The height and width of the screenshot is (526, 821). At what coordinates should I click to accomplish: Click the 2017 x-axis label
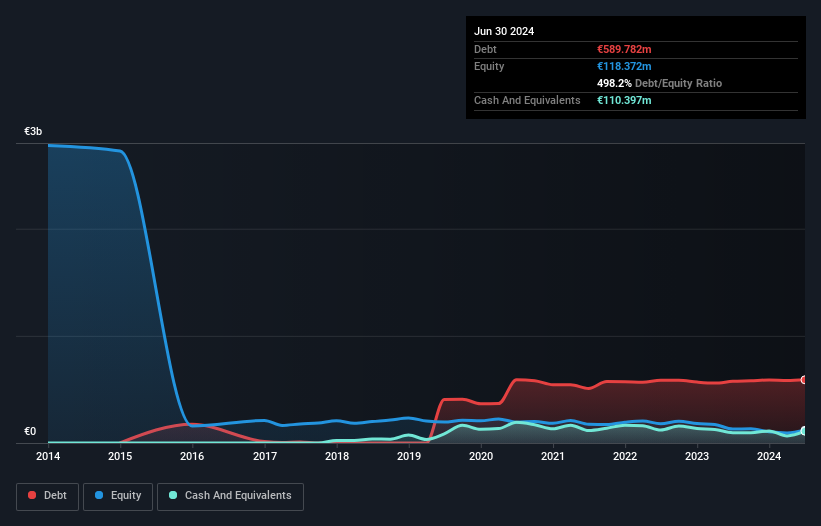point(265,456)
